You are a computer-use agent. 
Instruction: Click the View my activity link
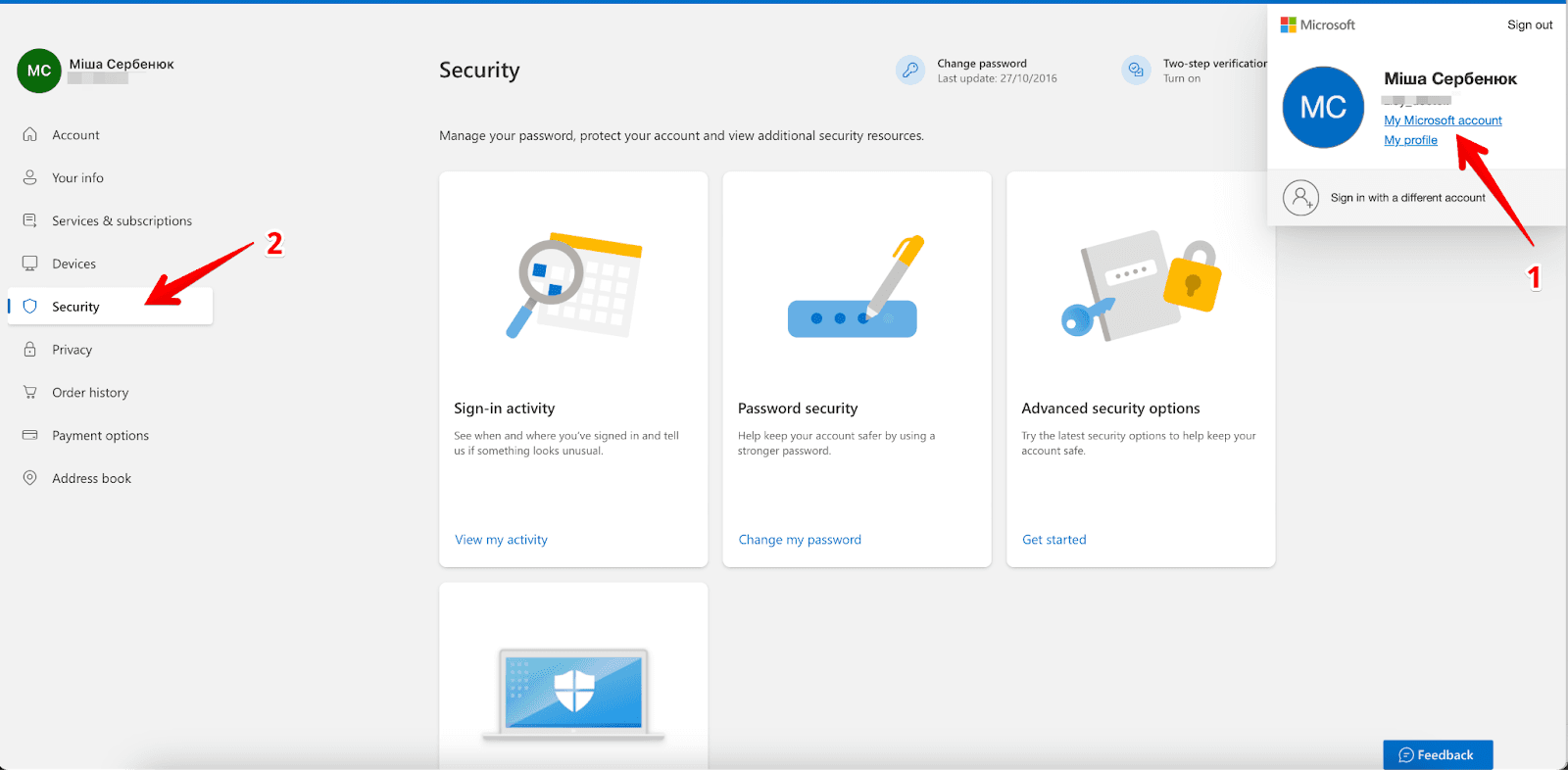tap(501, 540)
